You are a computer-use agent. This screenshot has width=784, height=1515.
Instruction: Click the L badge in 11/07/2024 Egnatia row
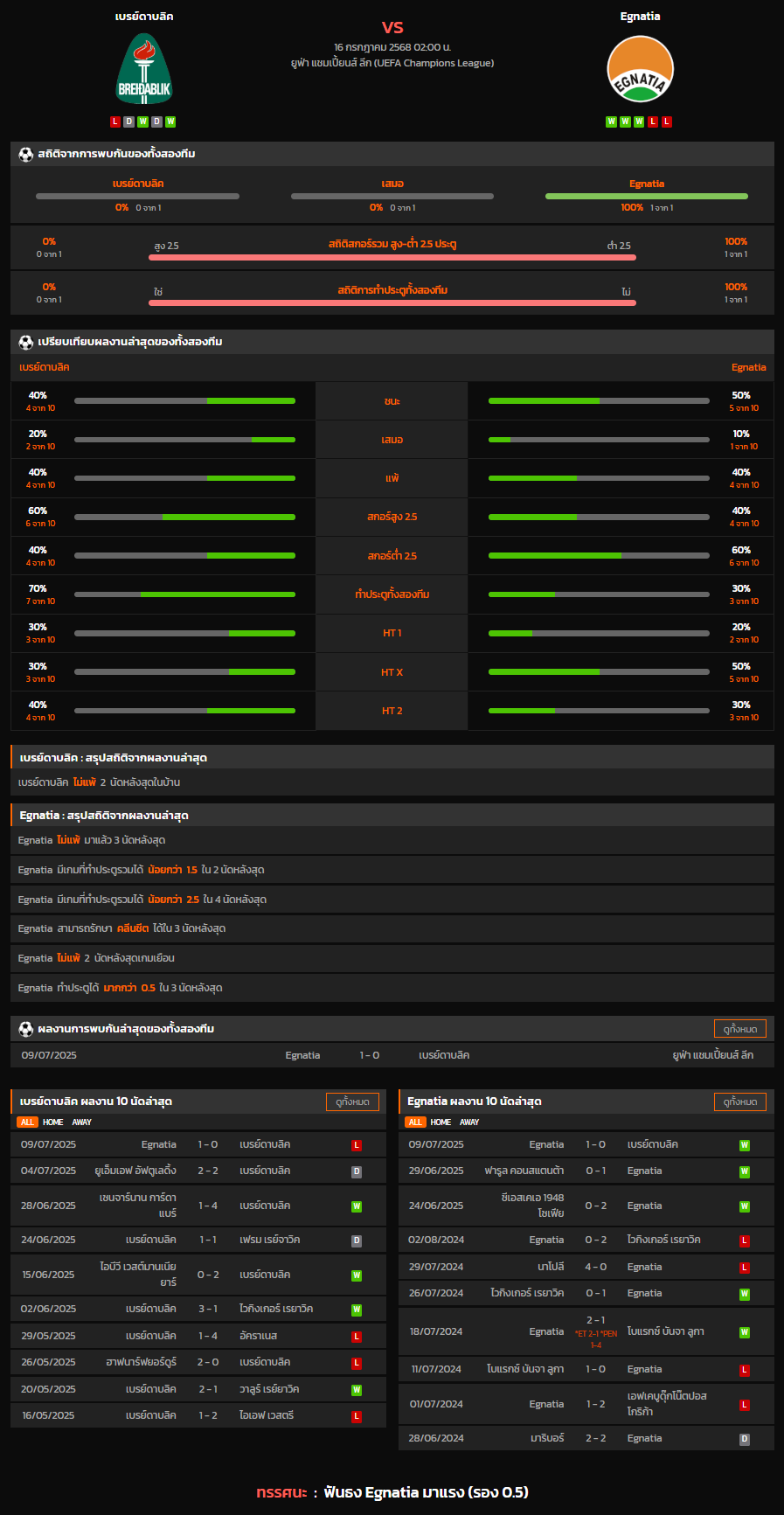(x=745, y=1370)
